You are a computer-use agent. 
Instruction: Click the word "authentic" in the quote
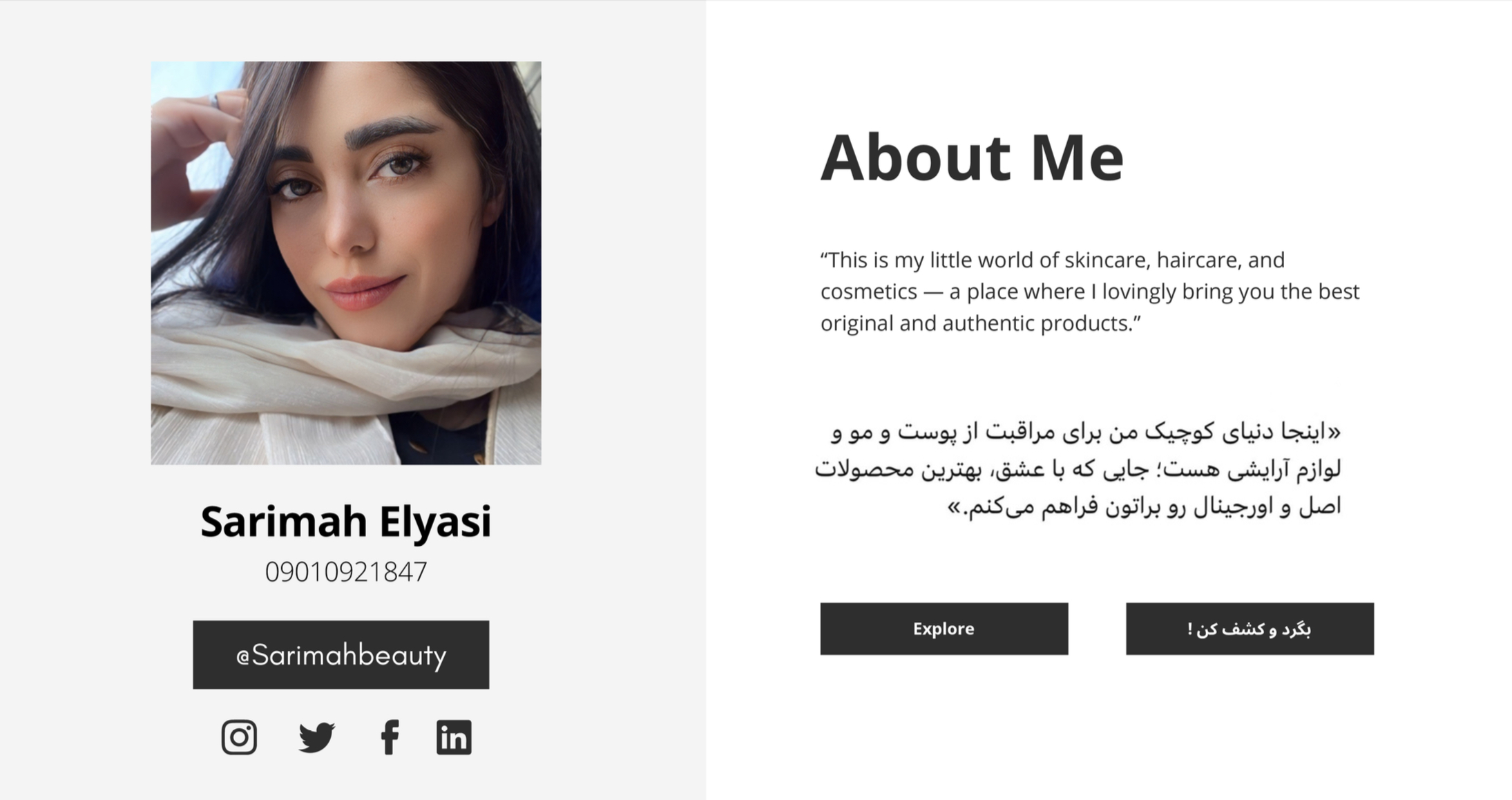(988, 324)
